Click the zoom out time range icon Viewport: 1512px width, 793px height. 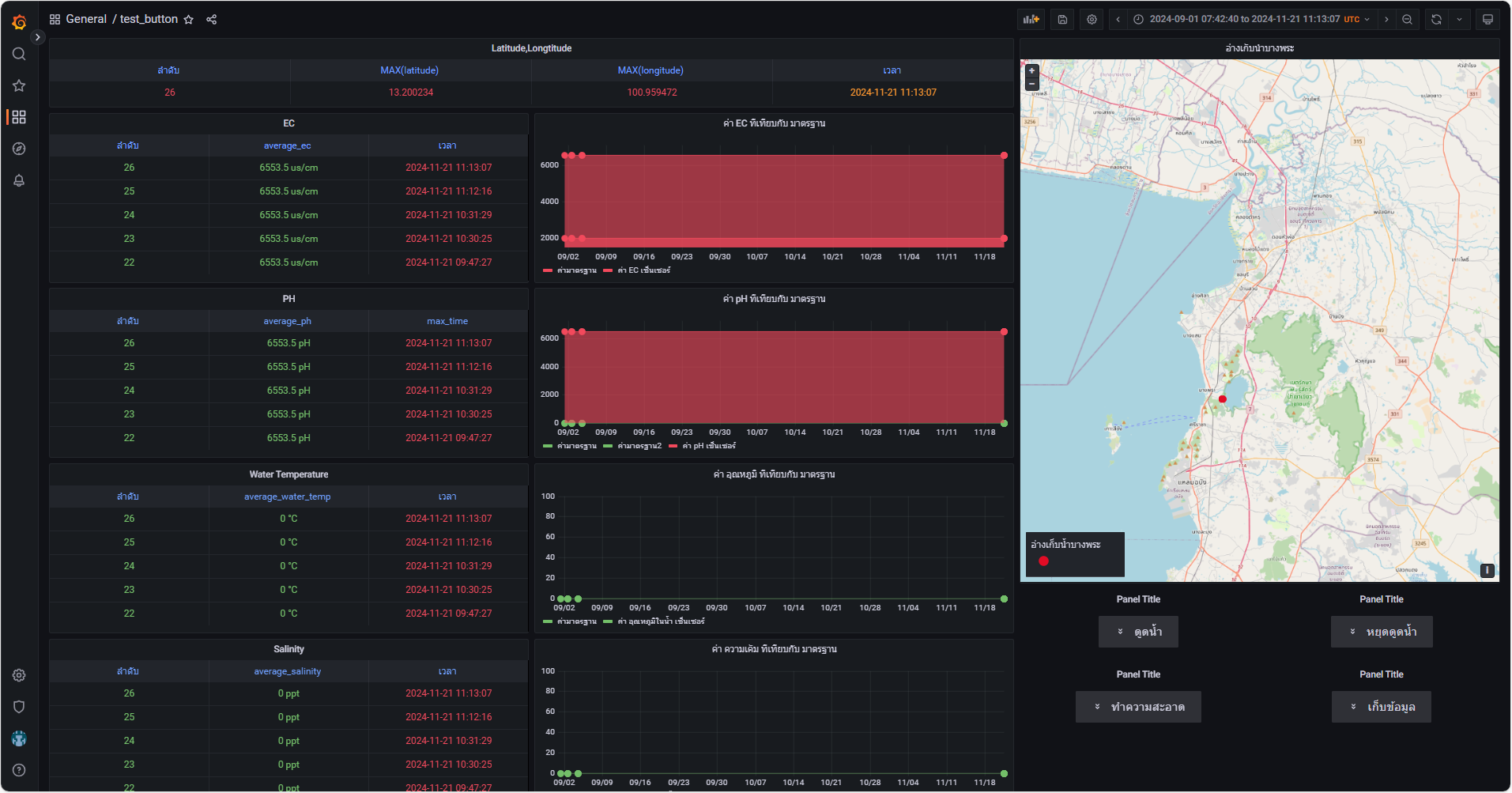click(1407, 20)
